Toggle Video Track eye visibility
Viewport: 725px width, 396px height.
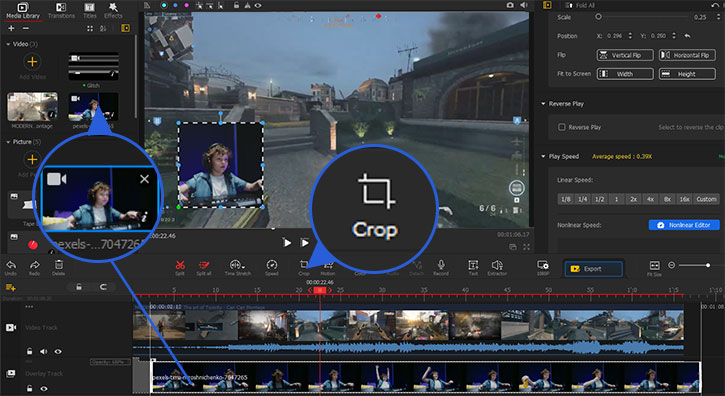pos(58,352)
